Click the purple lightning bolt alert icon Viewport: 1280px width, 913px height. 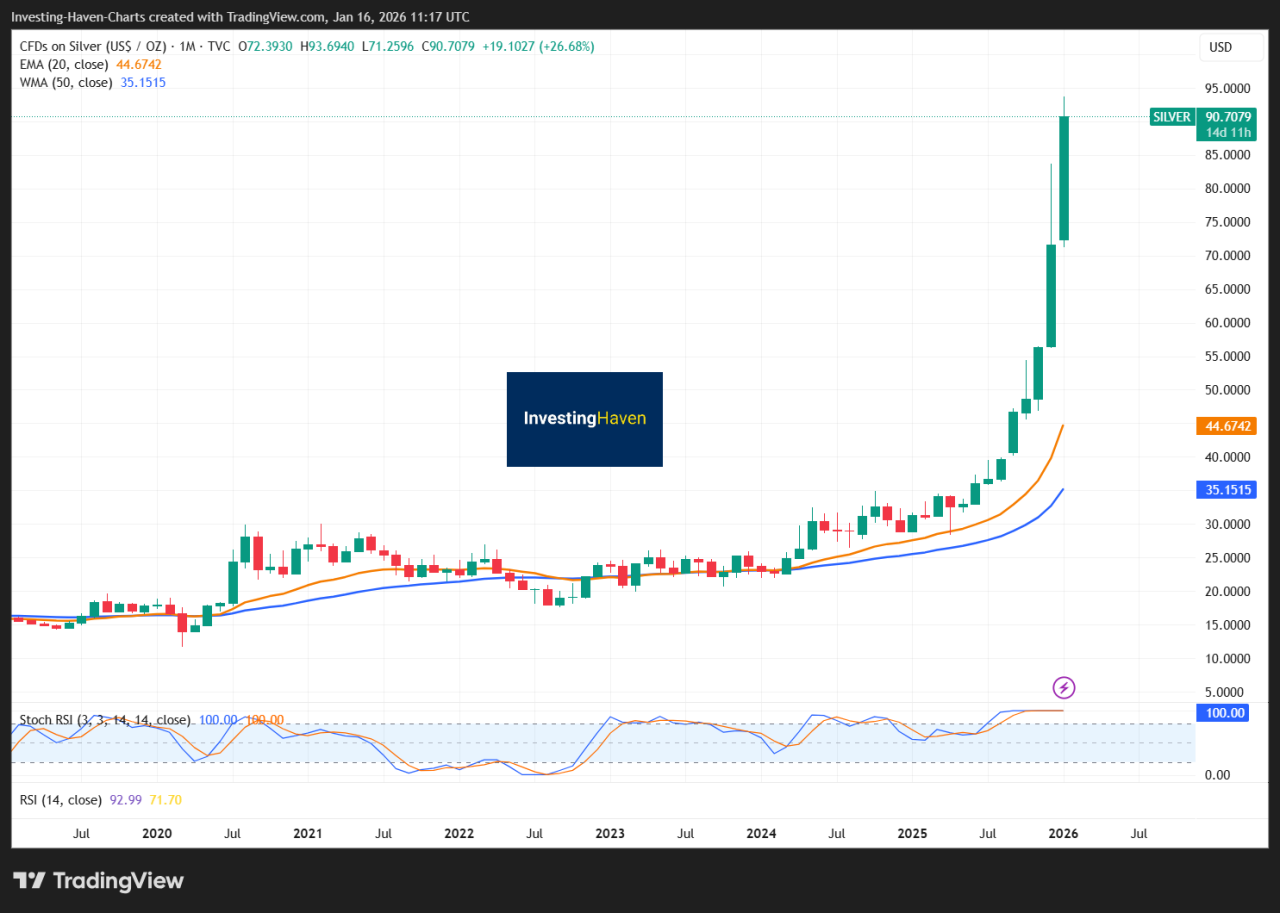[1063, 688]
